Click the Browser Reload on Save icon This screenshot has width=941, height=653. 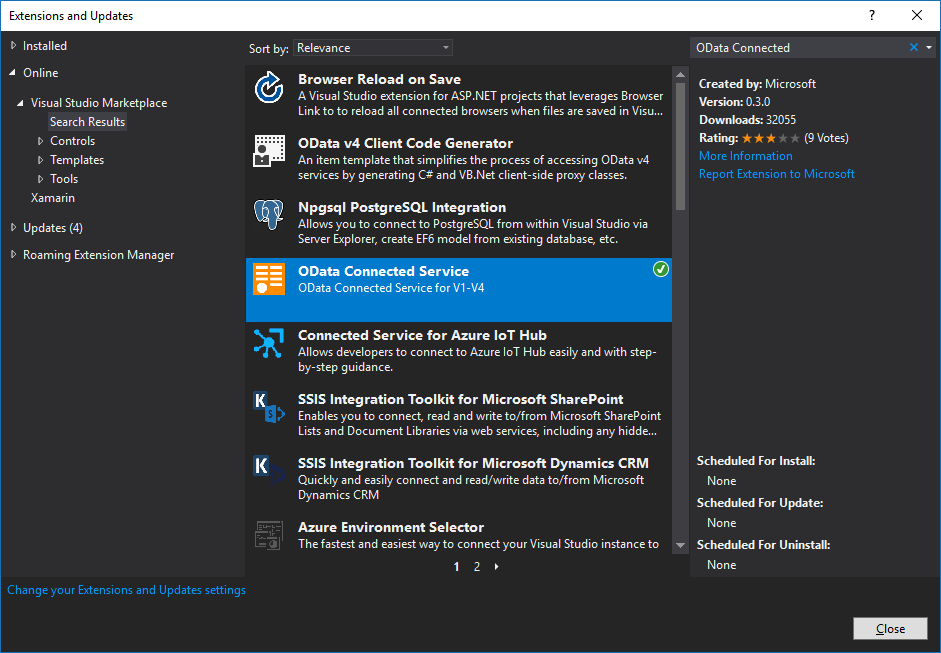269,88
